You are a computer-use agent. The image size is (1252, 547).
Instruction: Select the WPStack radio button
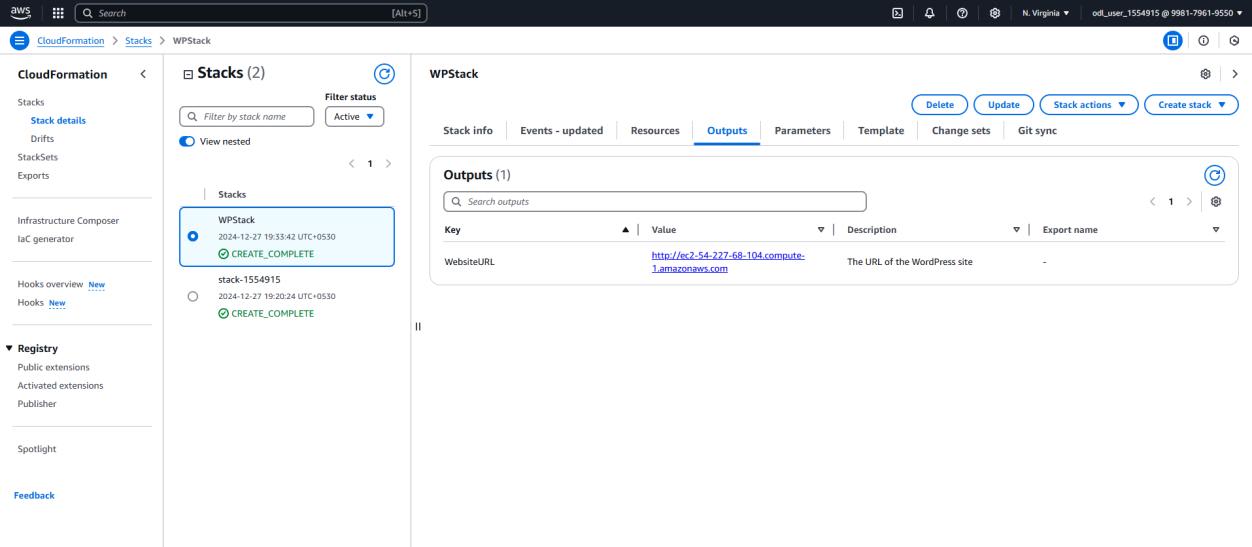coord(192,236)
